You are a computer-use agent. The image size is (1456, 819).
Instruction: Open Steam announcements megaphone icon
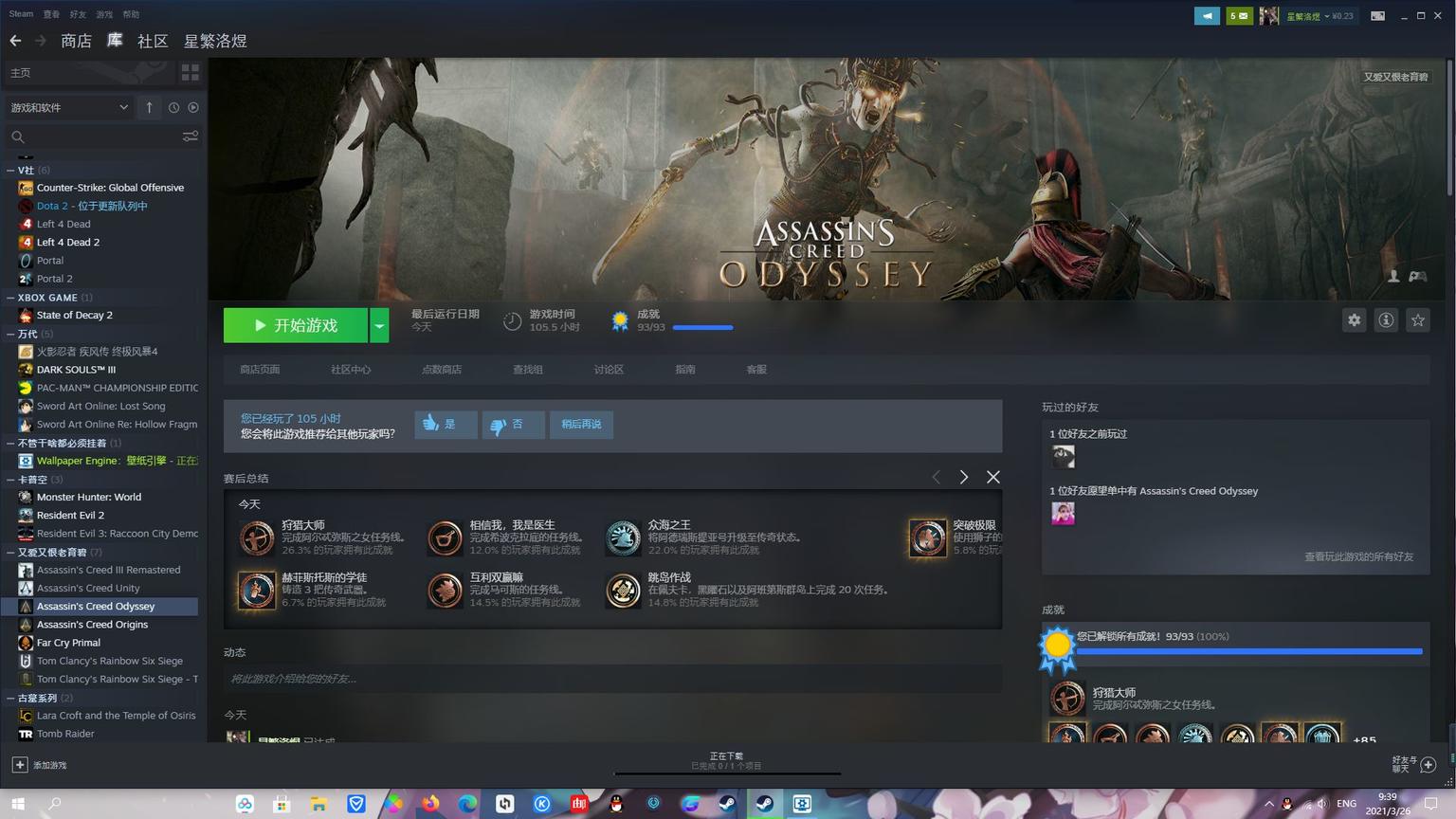pyautogui.click(x=1206, y=15)
